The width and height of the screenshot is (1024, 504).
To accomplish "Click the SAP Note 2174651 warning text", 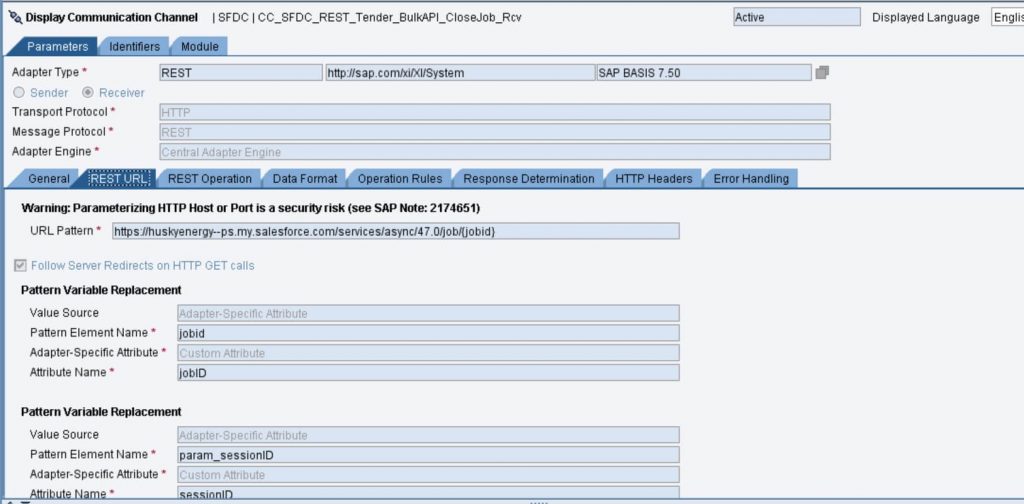I will [251, 208].
